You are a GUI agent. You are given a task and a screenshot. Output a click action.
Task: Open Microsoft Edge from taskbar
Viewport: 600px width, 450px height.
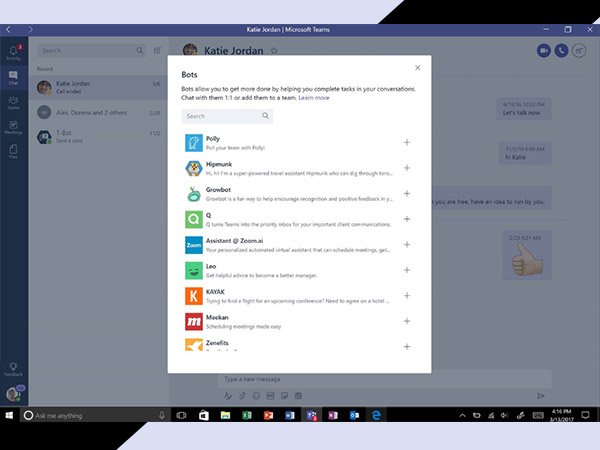click(376, 415)
